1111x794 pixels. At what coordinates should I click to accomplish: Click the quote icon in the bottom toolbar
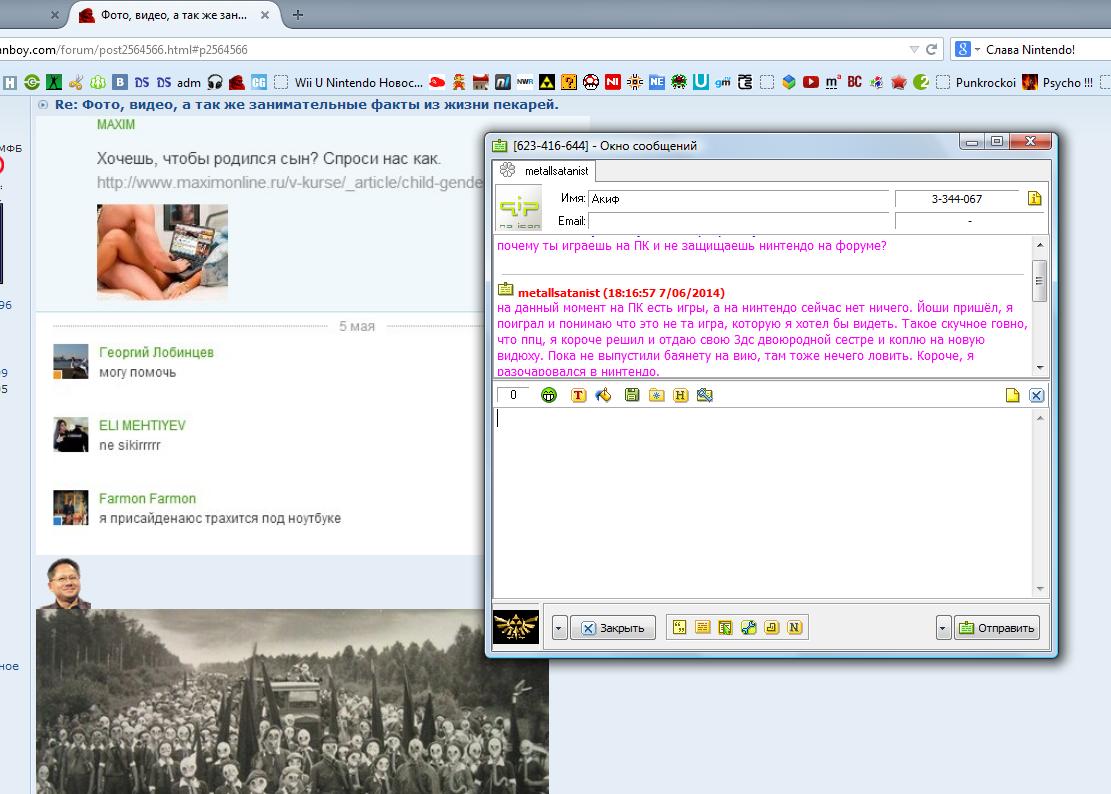[x=679, y=628]
